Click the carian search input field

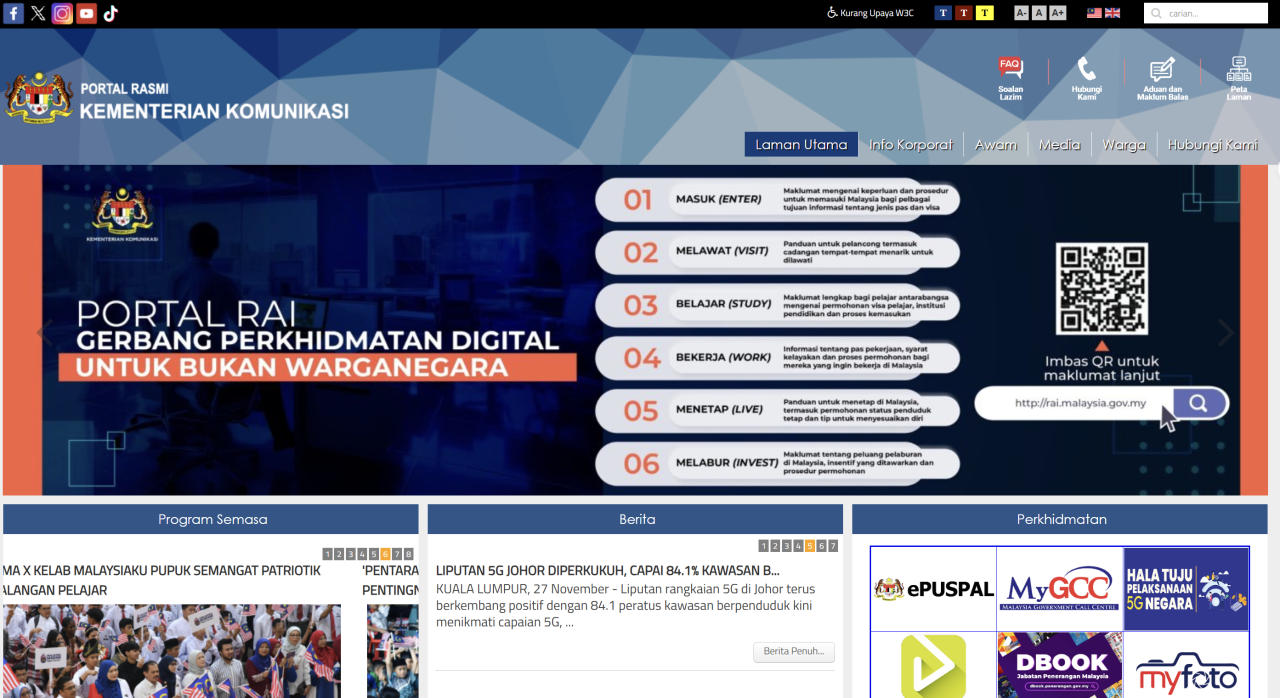1210,13
